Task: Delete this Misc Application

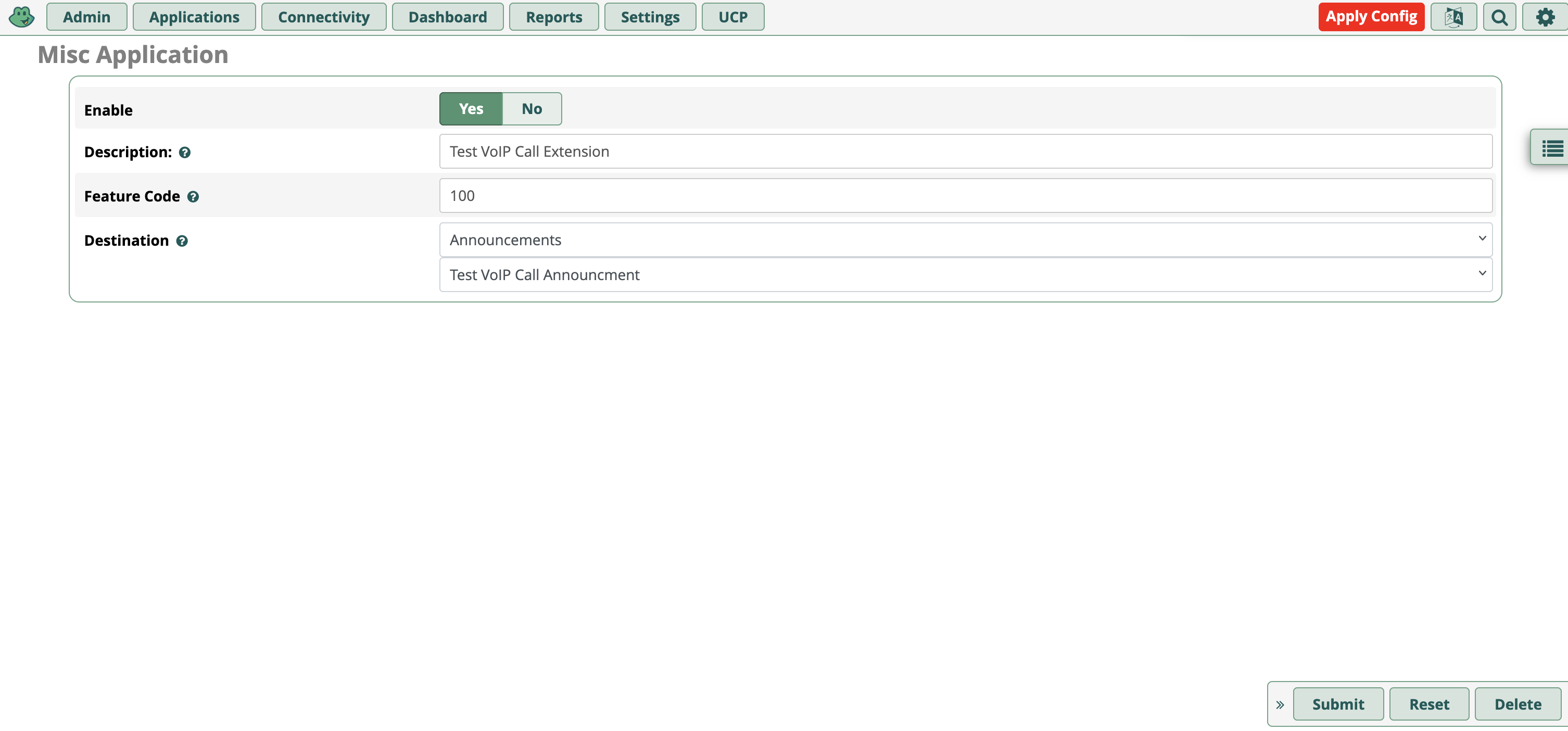Action: pos(1517,703)
